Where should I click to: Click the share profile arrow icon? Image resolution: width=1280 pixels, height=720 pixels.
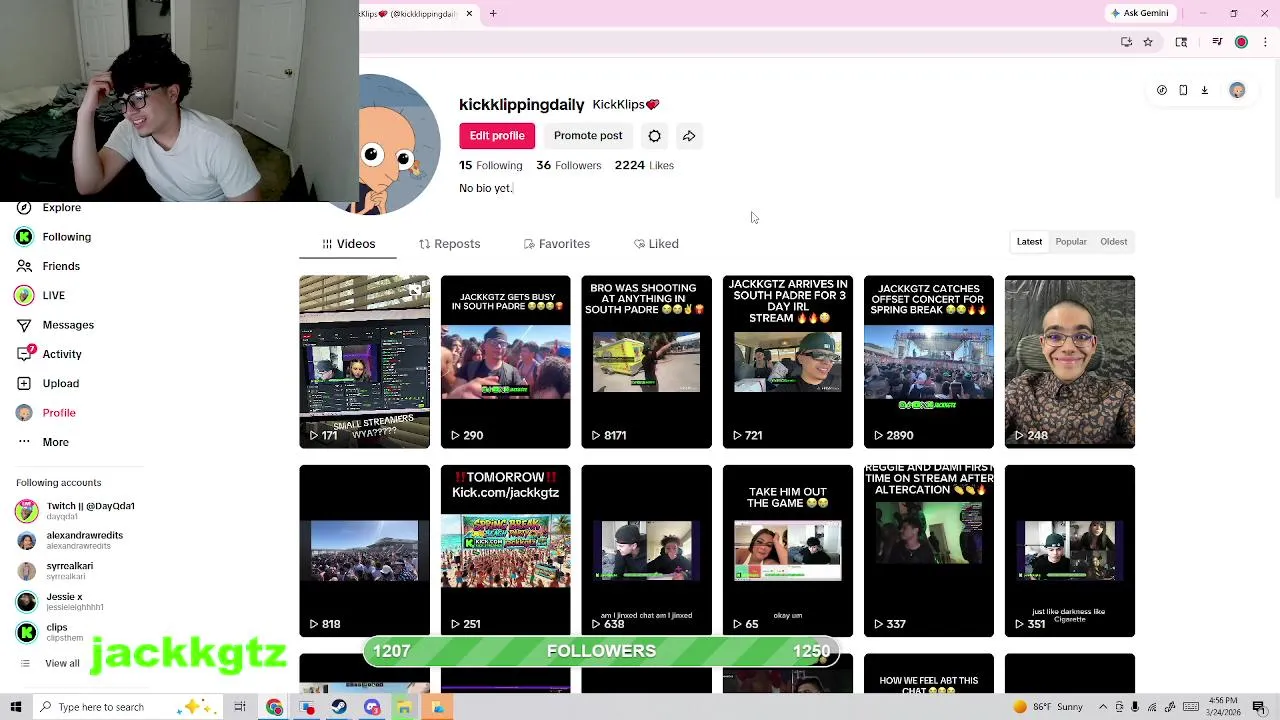click(x=689, y=136)
